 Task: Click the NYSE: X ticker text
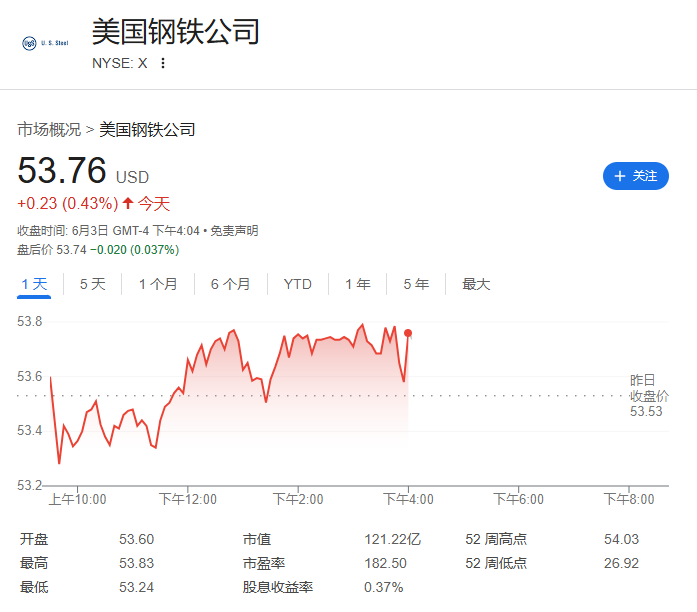click(x=120, y=63)
